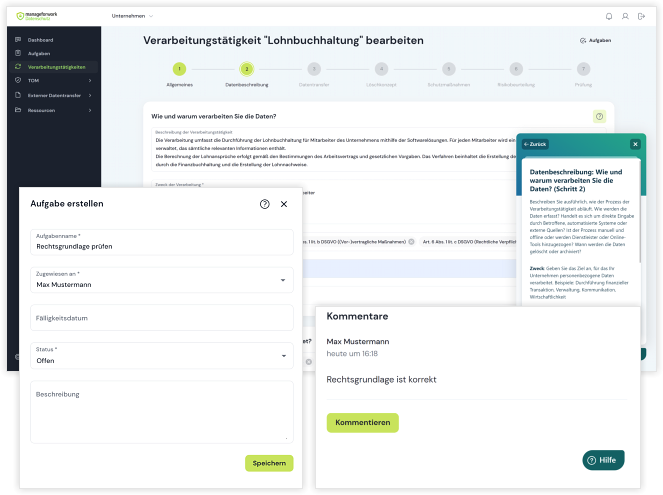Click the Kommentieren button
Screen dimensions: 663x495
pos(362,423)
